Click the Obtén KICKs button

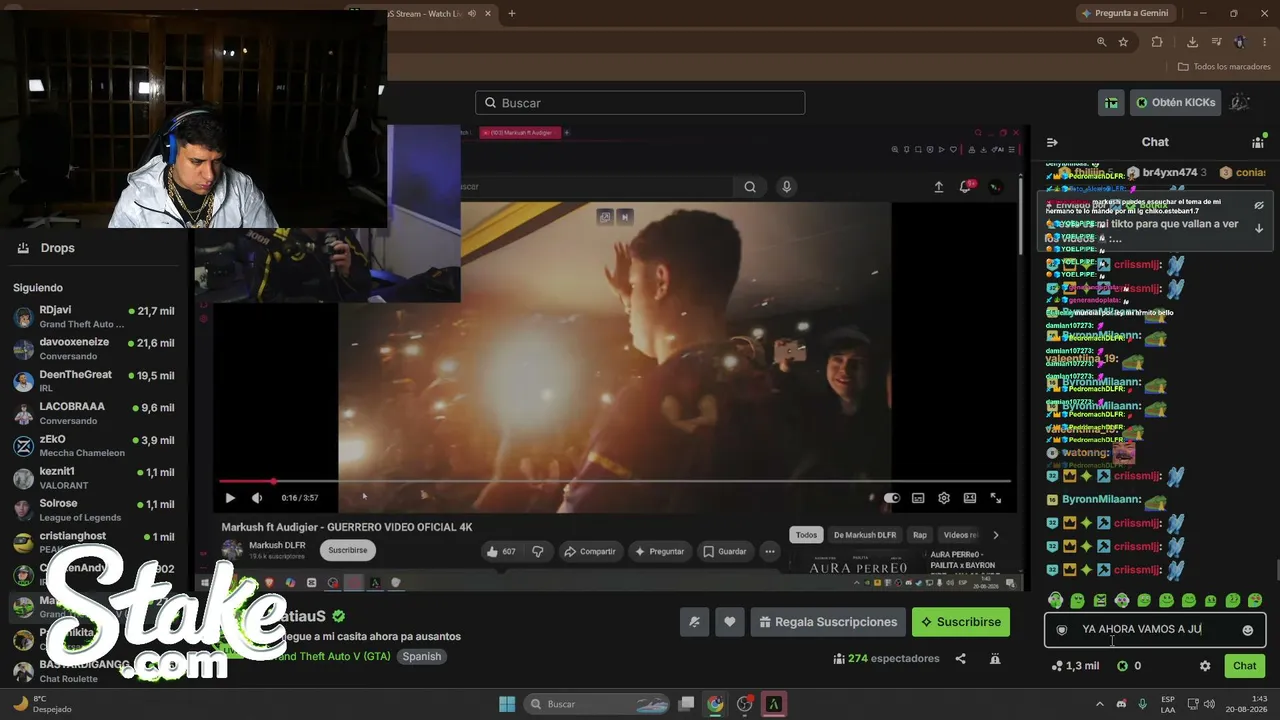pyautogui.click(x=1176, y=103)
